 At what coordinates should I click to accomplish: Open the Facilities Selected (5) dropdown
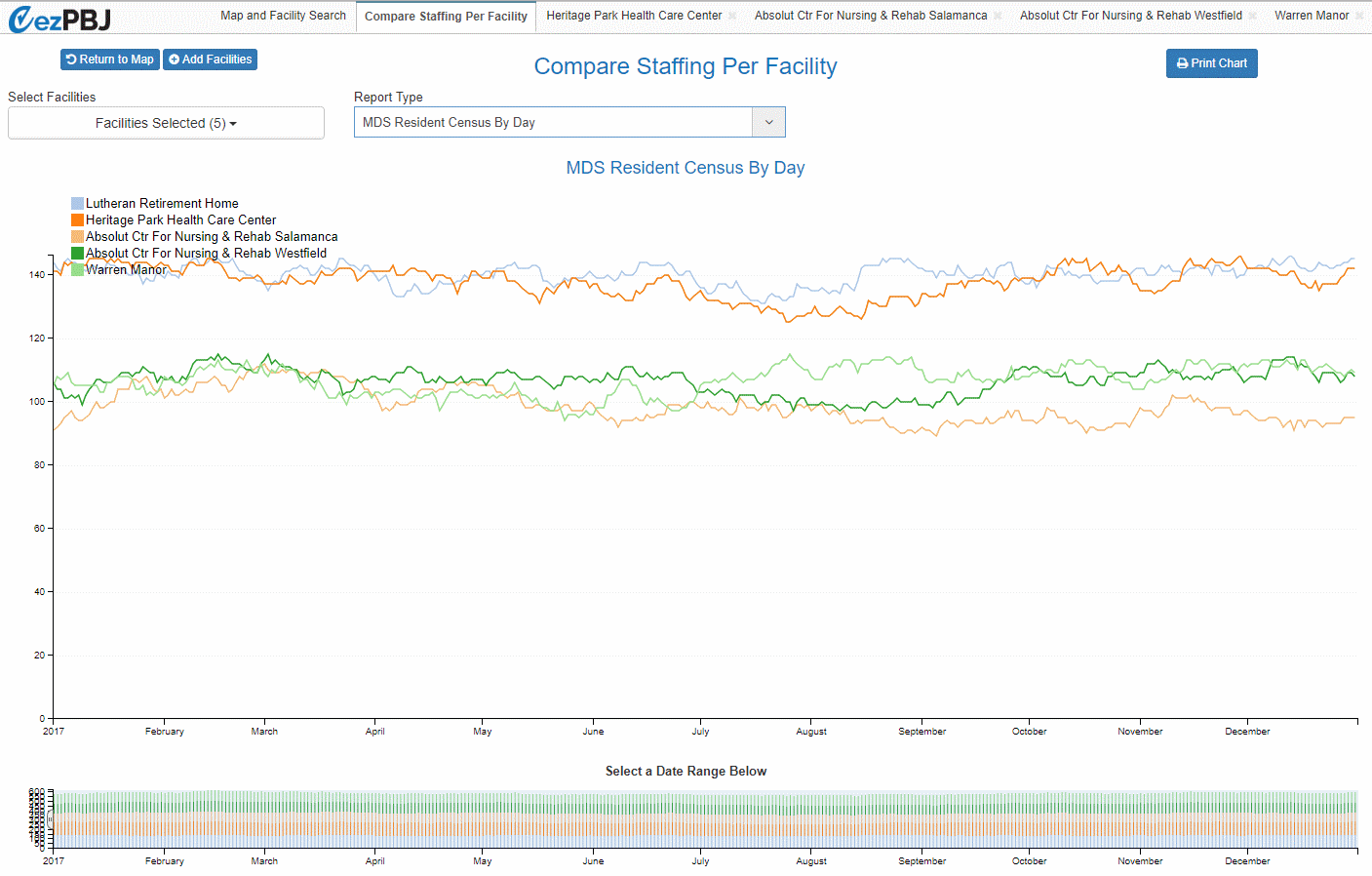[x=166, y=123]
